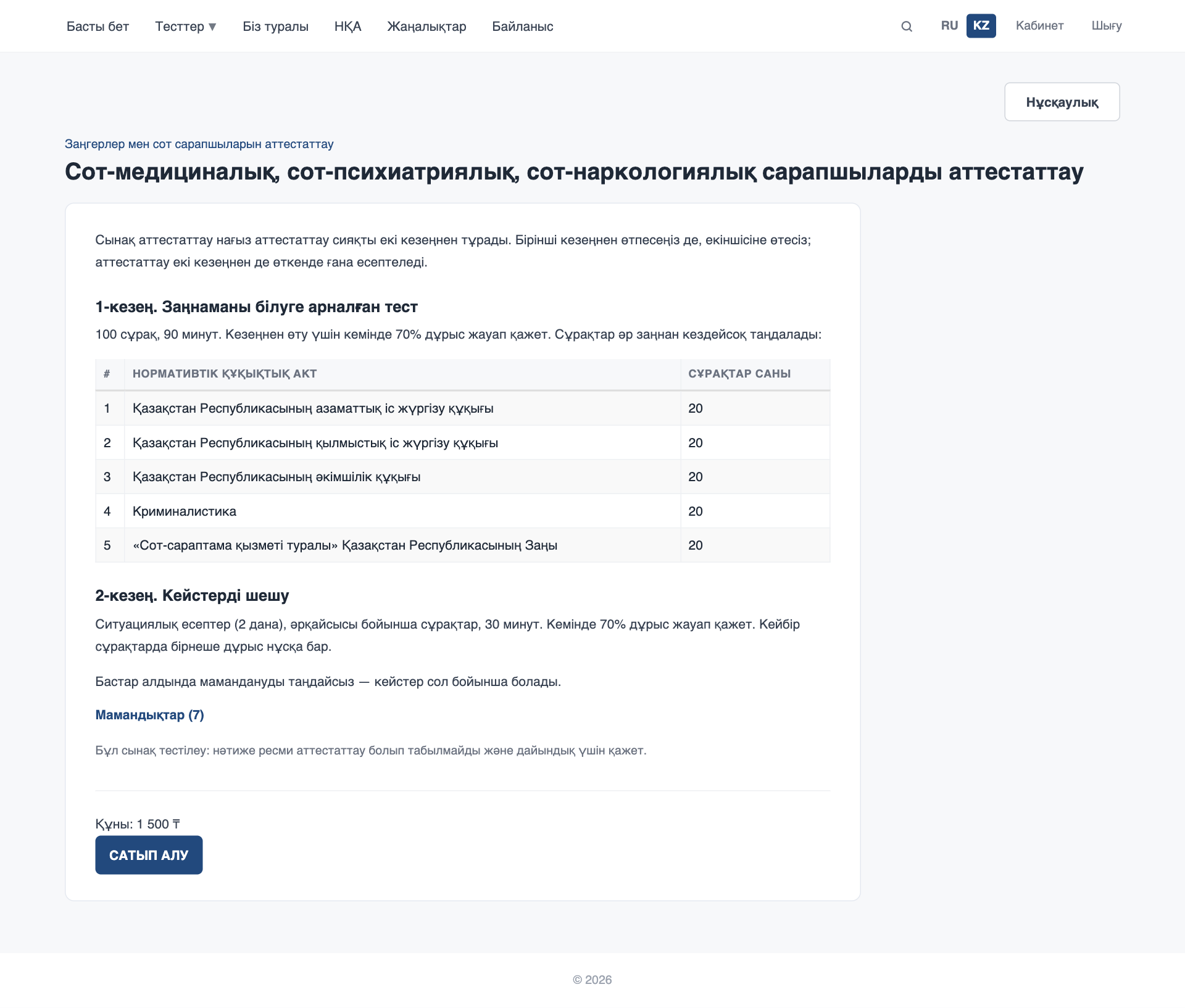Switch language to RU
The height and width of the screenshot is (1008, 1185).
pyautogui.click(x=949, y=26)
